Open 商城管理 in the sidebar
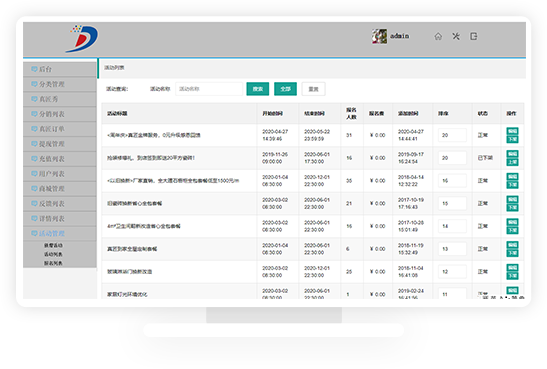This screenshot has height=369, width=547. (60, 189)
